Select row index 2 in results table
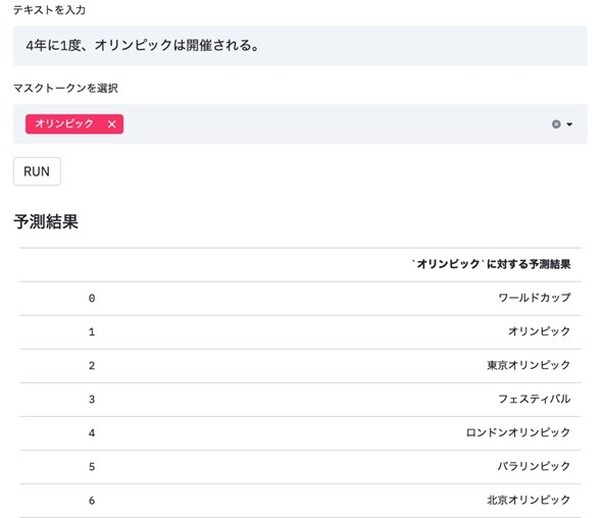600x518 pixels. tap(92, 365)
